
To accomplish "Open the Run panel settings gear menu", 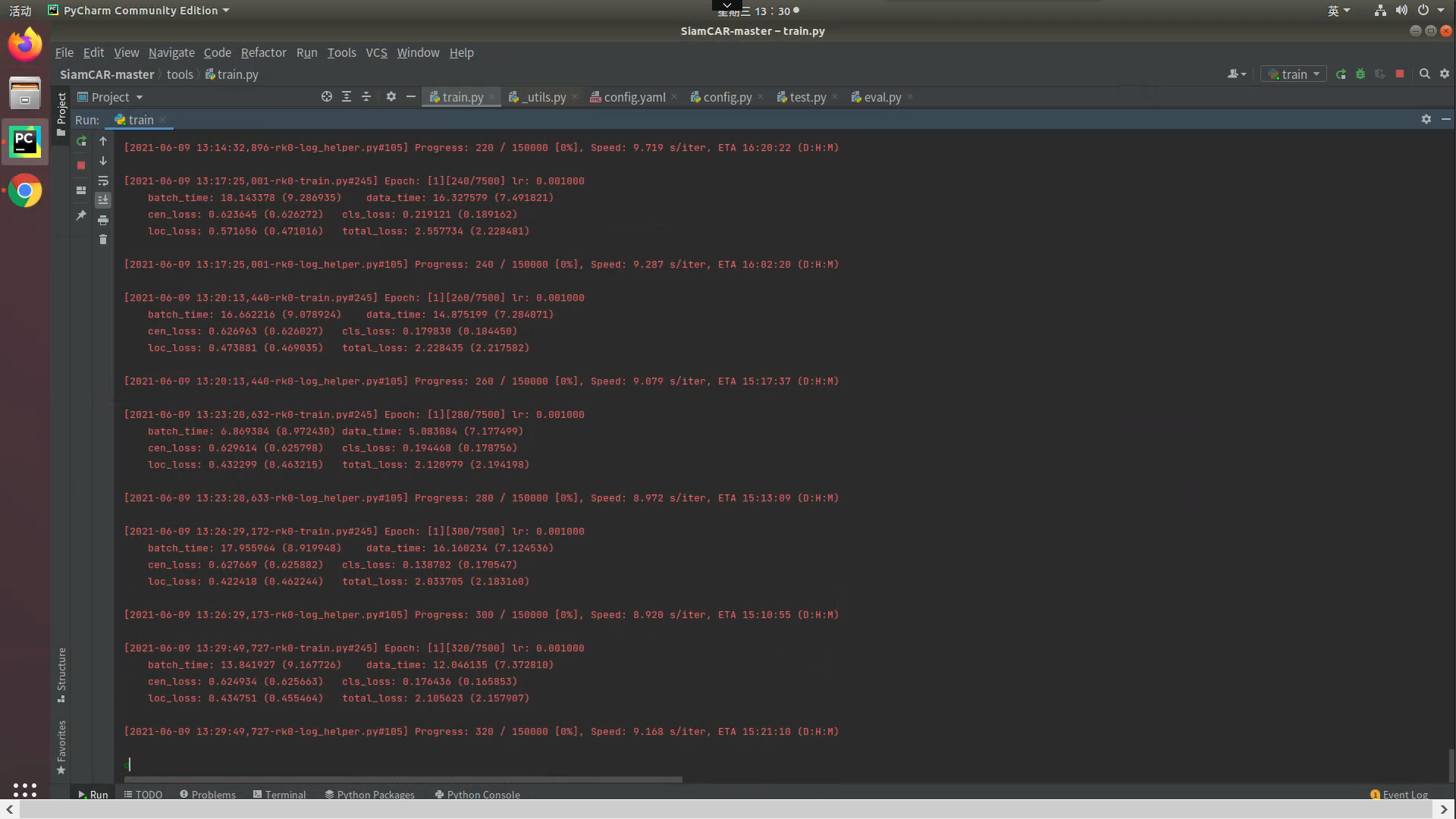I will tap(1426, 120).
